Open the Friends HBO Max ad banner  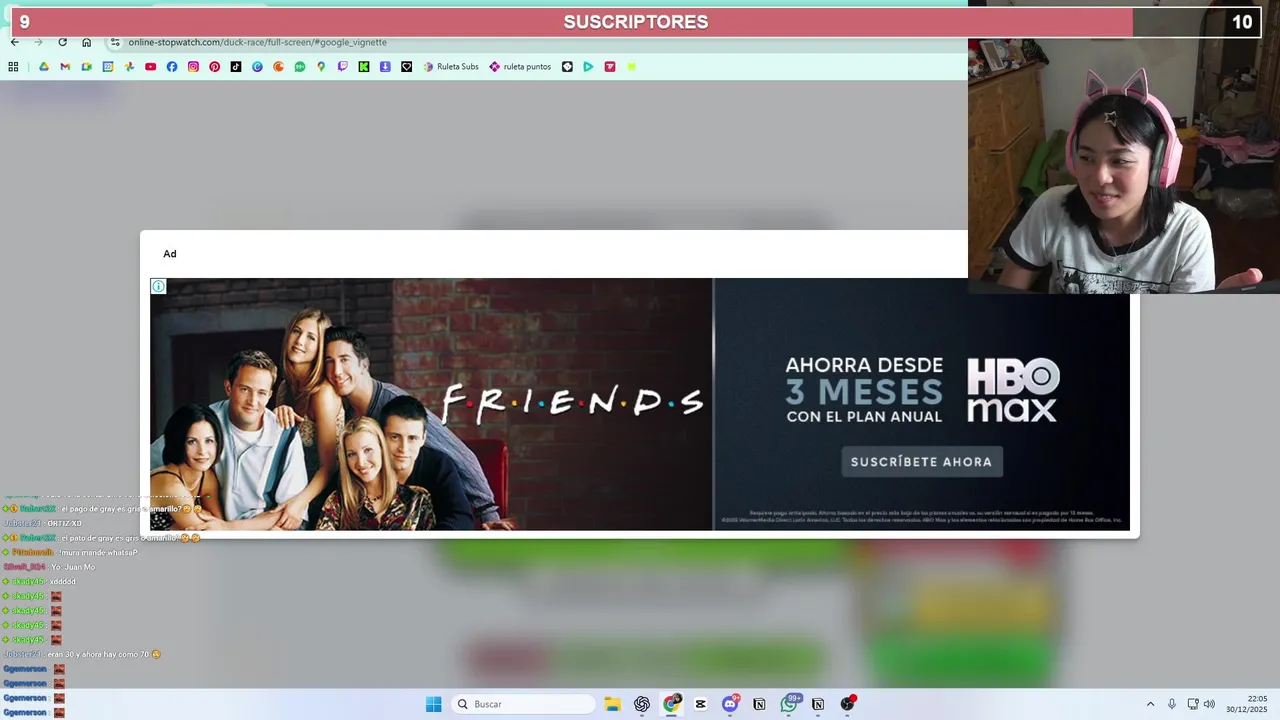[x=640, y=404]
